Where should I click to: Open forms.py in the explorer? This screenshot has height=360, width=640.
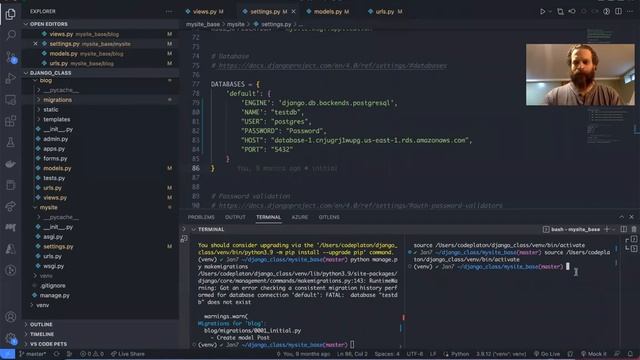click(55, 158)
